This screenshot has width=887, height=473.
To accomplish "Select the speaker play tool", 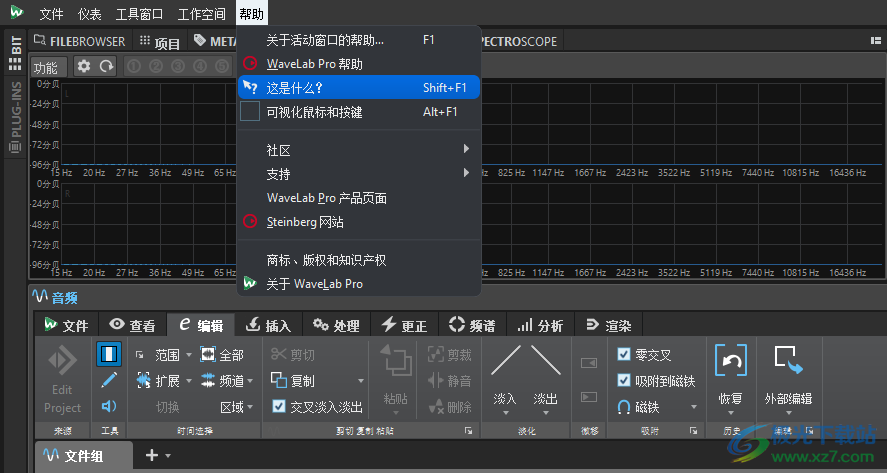I will pos(109,406).
